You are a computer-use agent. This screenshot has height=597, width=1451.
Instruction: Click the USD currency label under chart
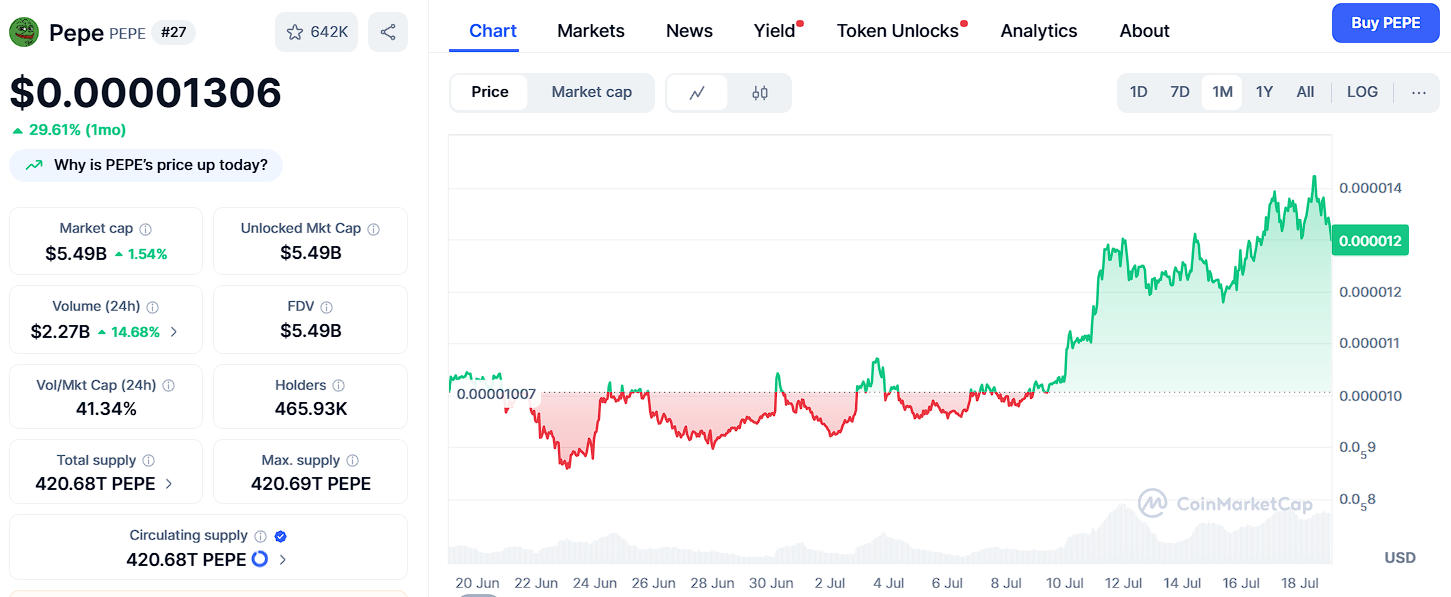[x=1400, y=557]
